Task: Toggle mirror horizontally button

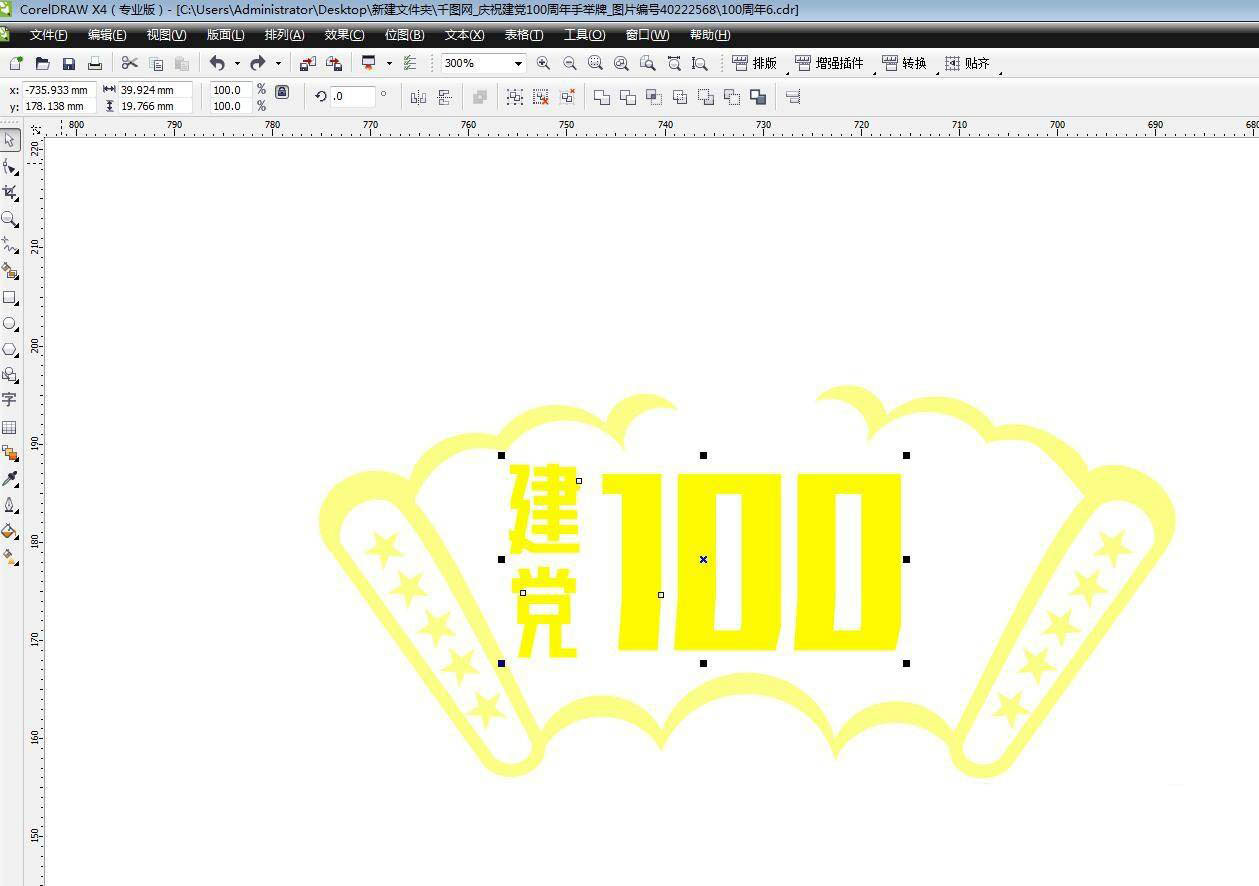Action: [418, 97]
